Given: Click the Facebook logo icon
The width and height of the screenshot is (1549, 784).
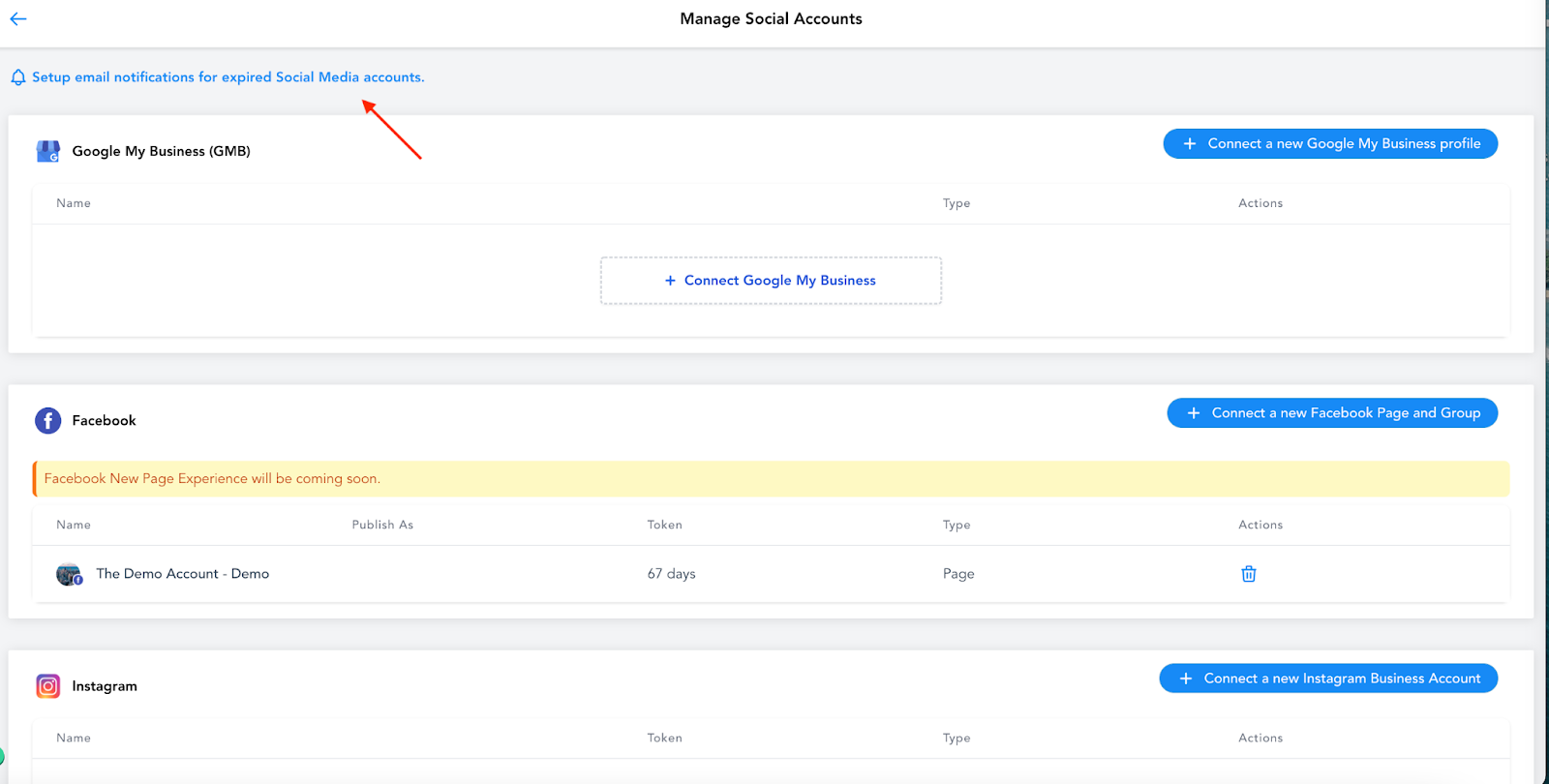Looking at the screenshot, I should pyautogui.click(x=47, y=421).
